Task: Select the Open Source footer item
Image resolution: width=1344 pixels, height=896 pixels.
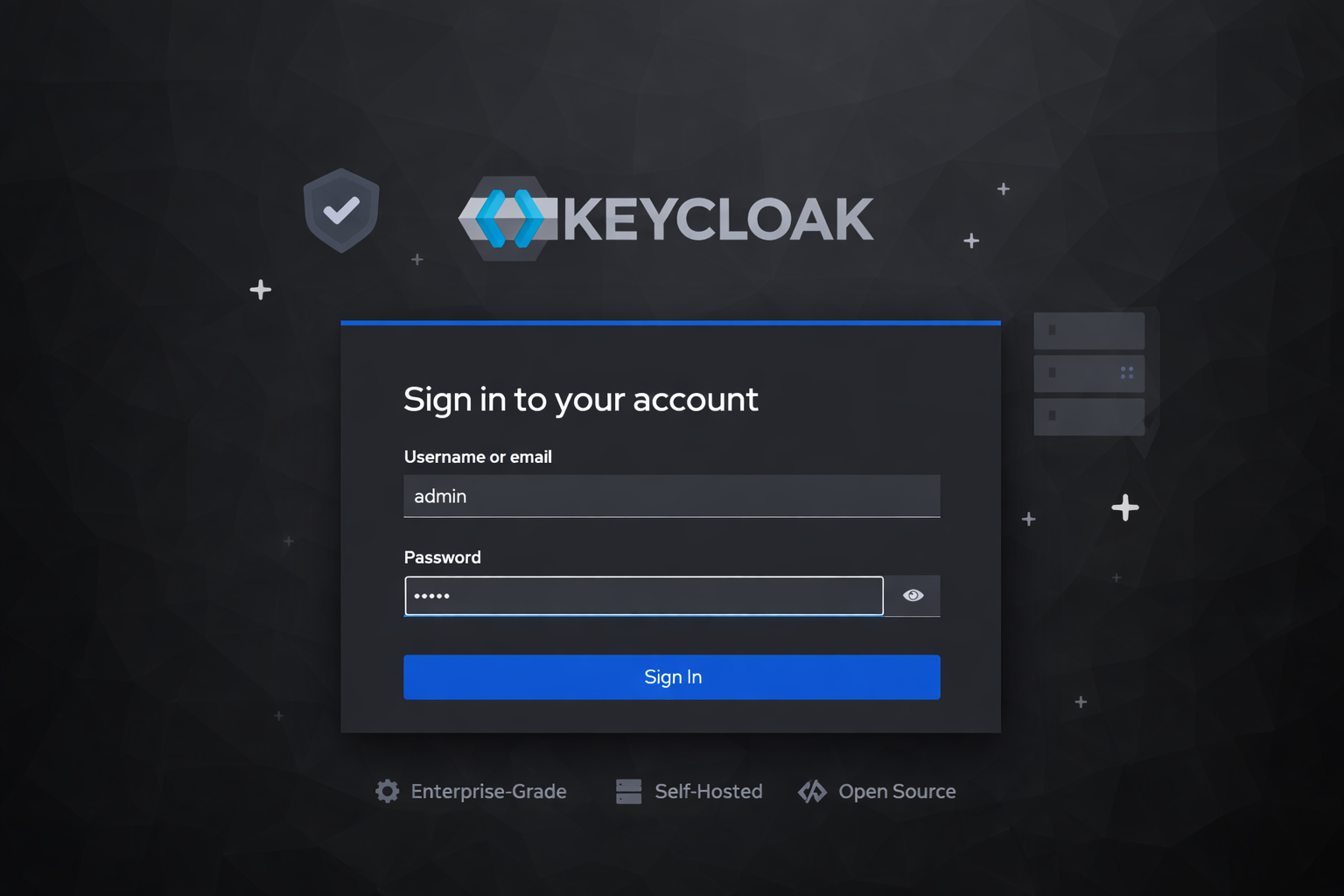Action: pyautogui.click(x=897, y=791)
